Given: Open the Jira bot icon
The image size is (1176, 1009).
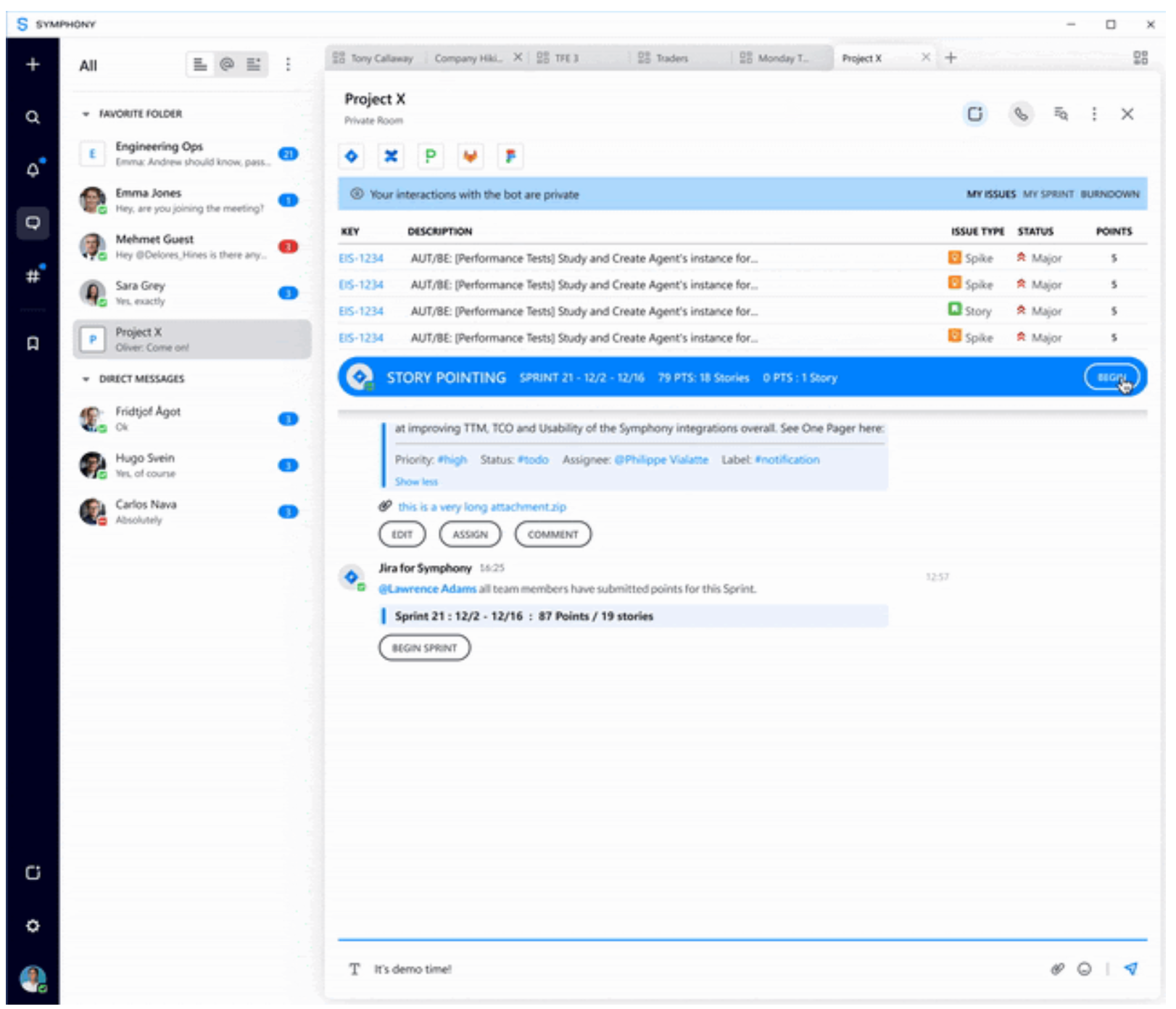Looking at the screenshot, I should pos(352,156).
